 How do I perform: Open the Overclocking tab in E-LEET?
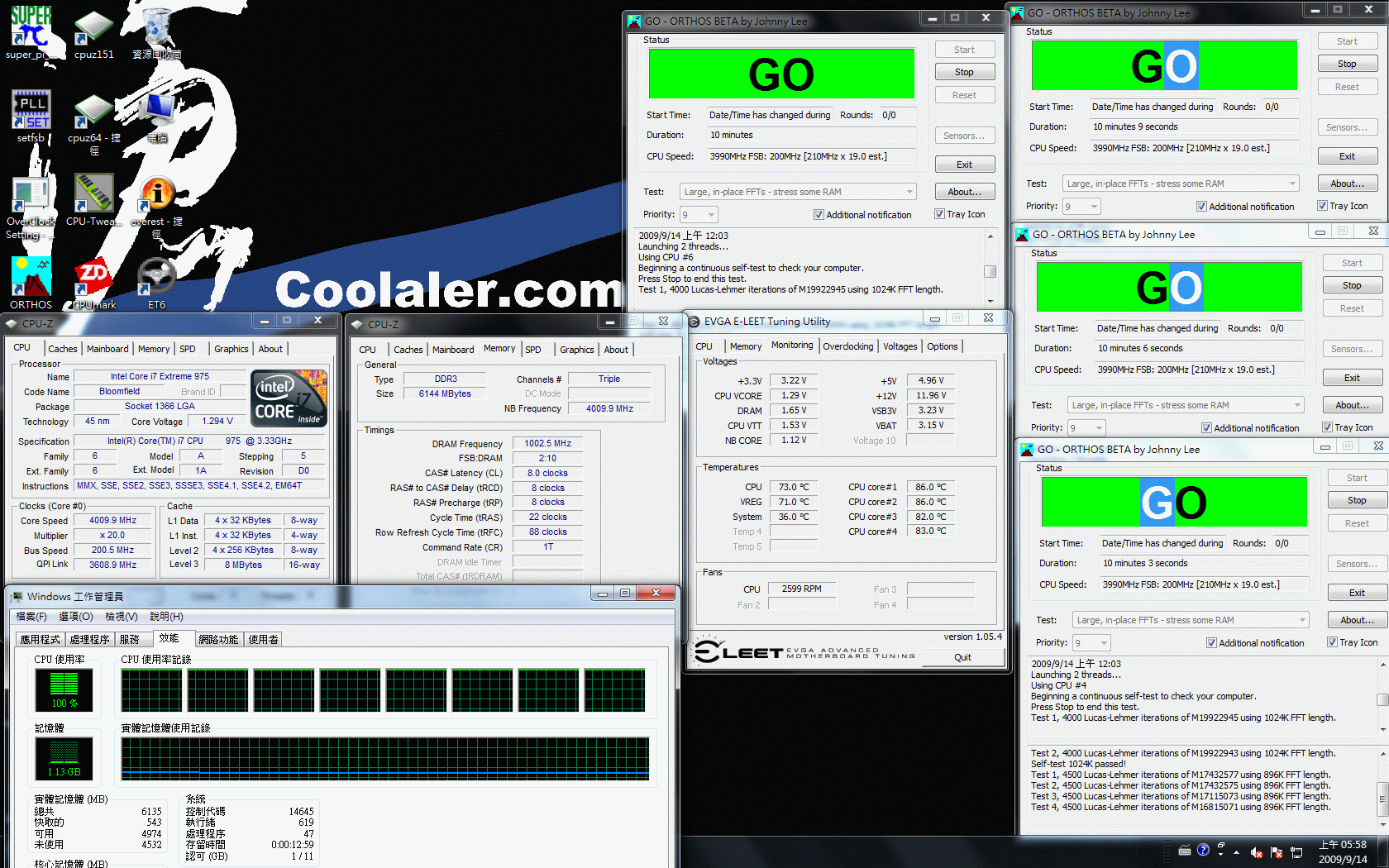(x=847, y=346)
